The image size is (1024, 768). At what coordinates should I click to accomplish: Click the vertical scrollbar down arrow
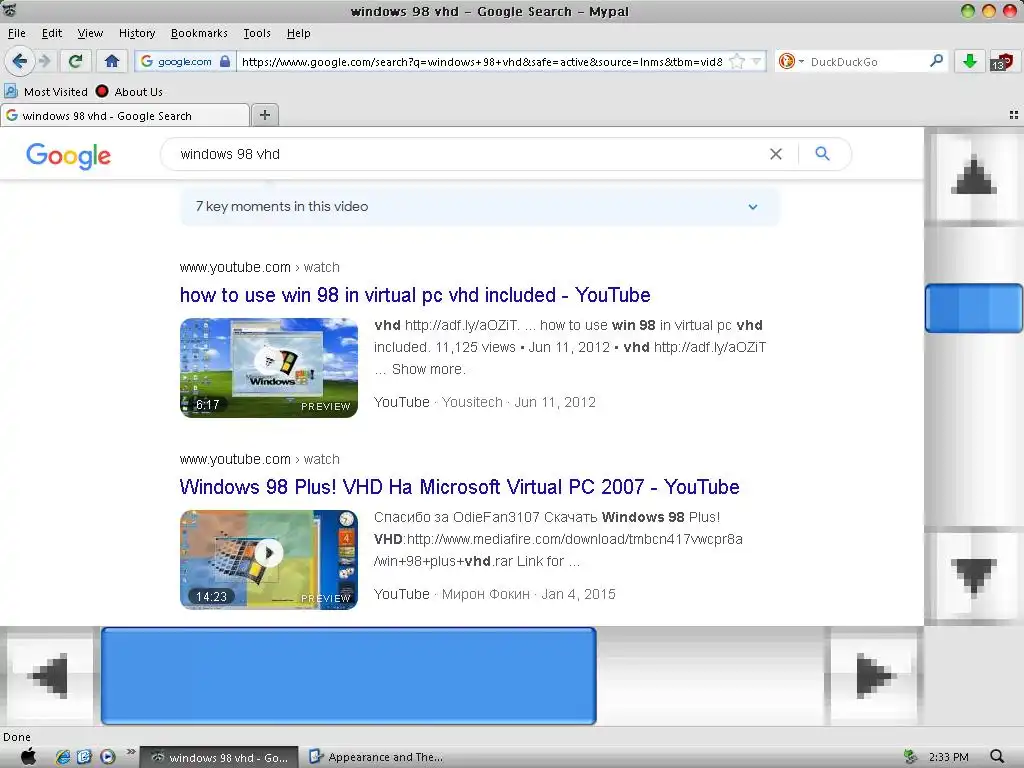pyautogui.click(x=974, y=576)
